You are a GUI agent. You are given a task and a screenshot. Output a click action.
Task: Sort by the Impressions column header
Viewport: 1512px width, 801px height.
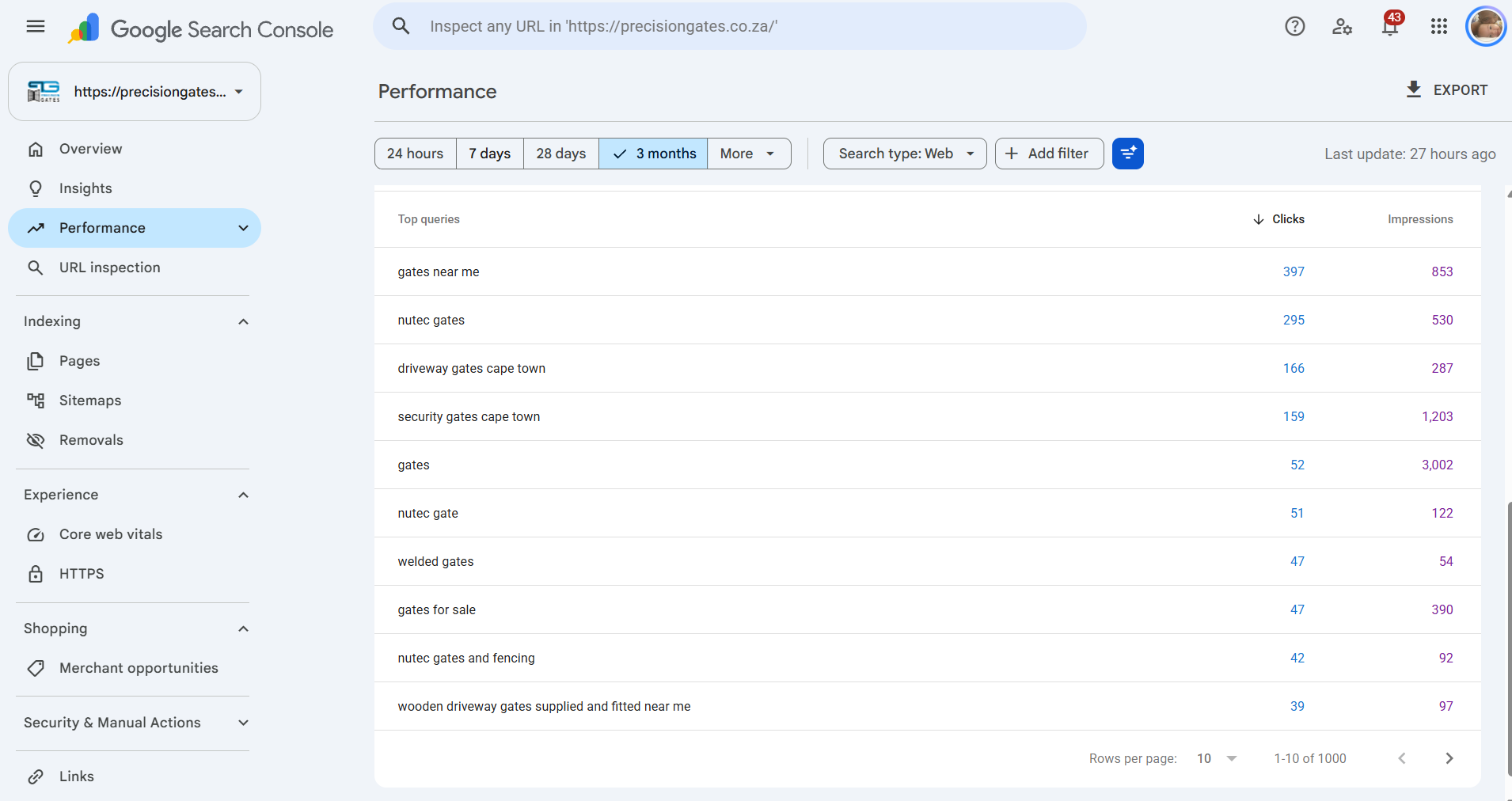click(x=1420, y=219)
